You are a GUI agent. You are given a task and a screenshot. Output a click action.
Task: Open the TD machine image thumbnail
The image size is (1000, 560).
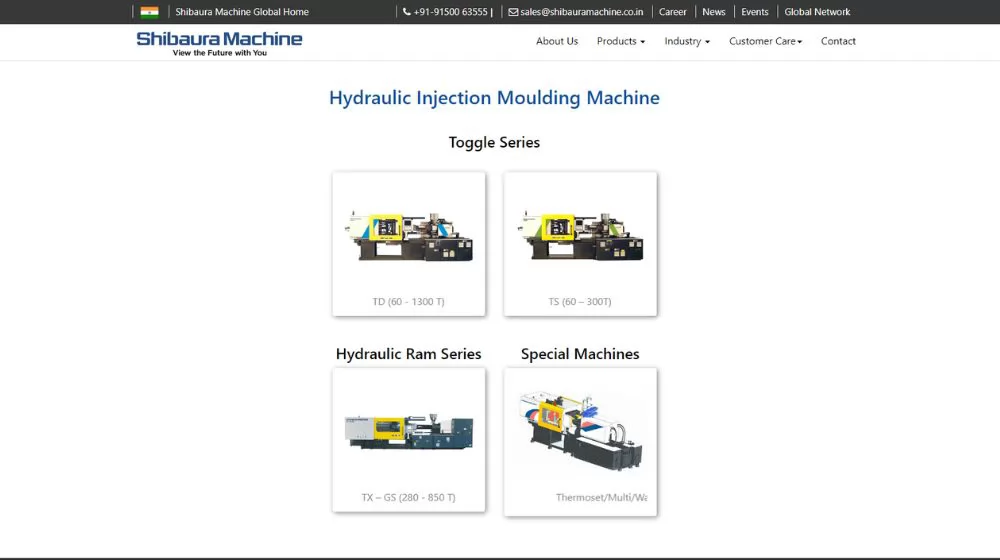[x=409, y=237]
